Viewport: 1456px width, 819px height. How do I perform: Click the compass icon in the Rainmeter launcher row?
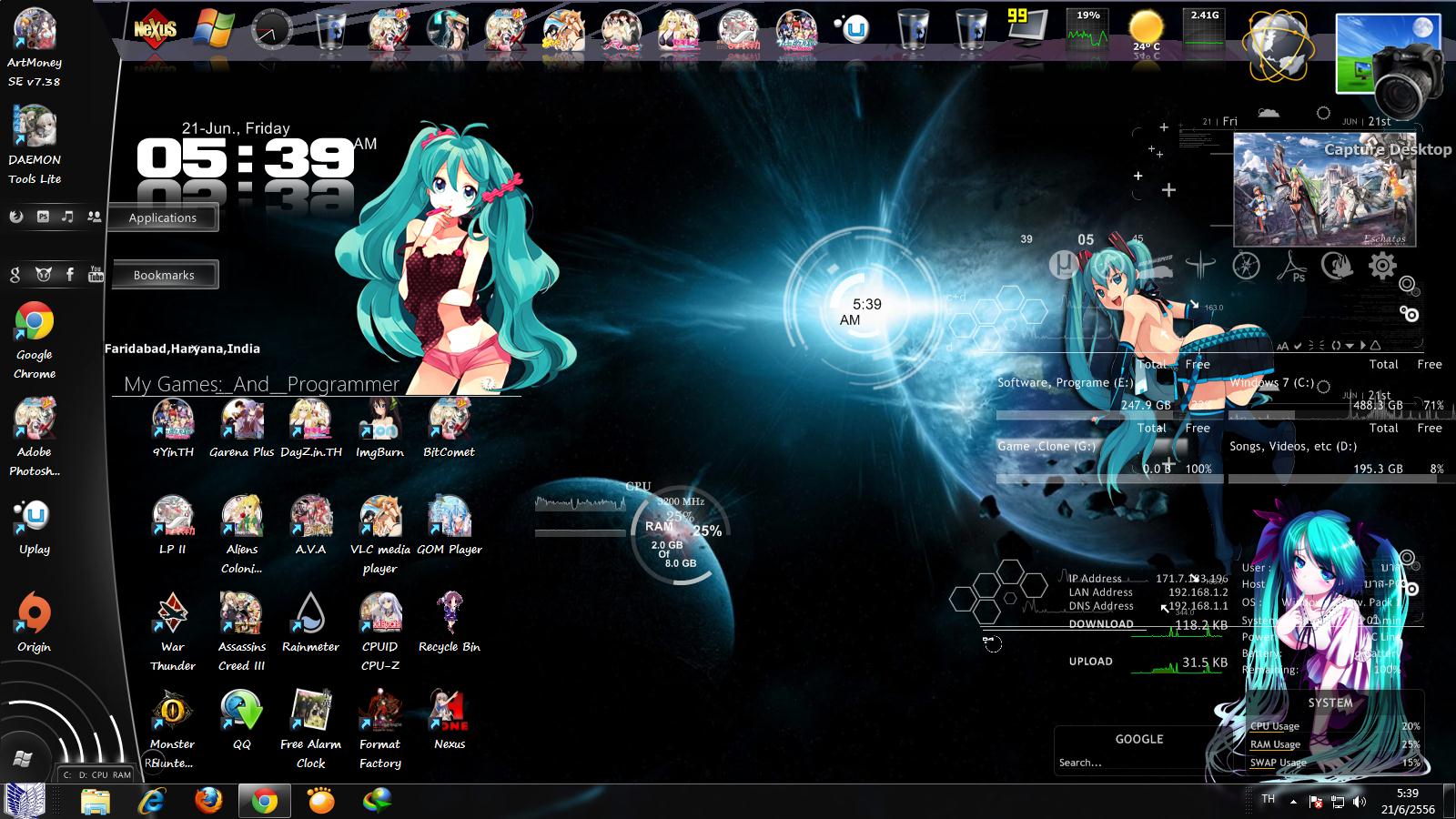click(x=1246, y=266)
